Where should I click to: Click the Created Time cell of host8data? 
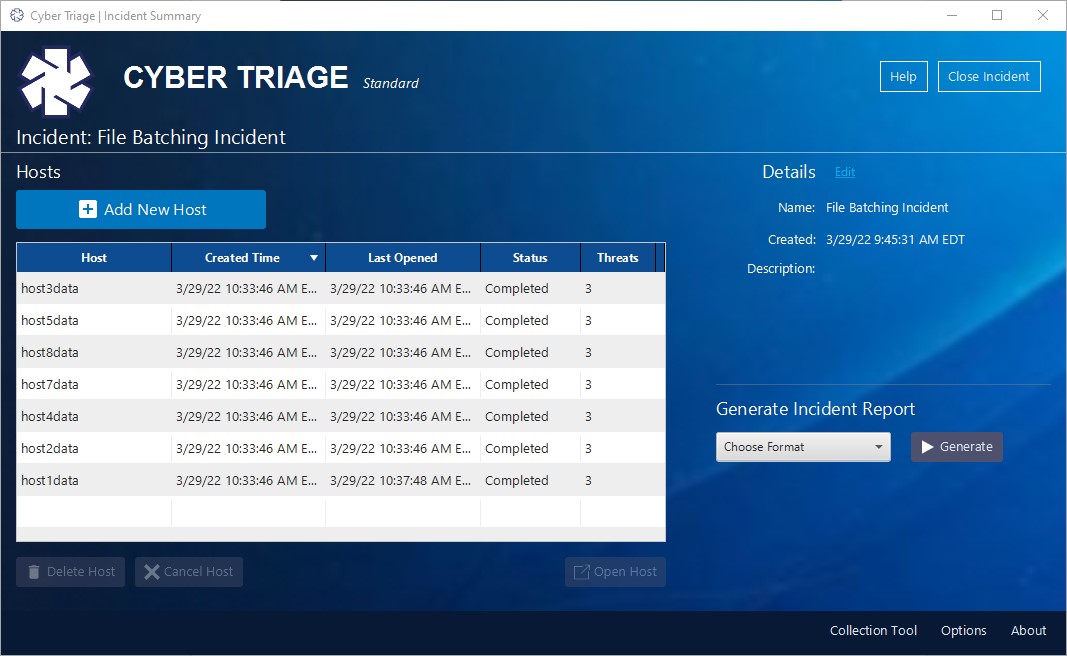click(246, 352)
